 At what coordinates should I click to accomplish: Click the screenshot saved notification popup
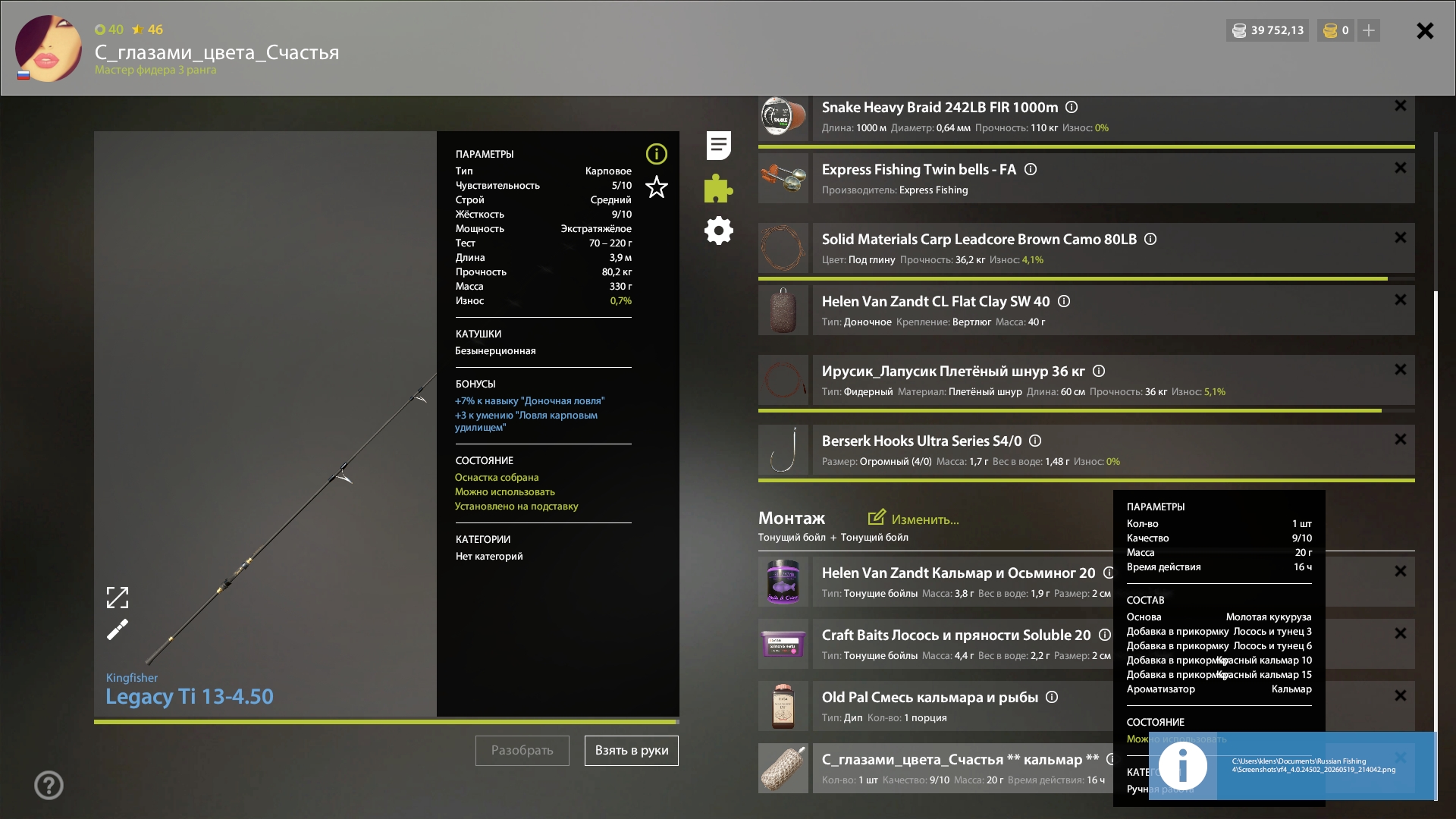pyautogui.click(x=1292, y=766)
